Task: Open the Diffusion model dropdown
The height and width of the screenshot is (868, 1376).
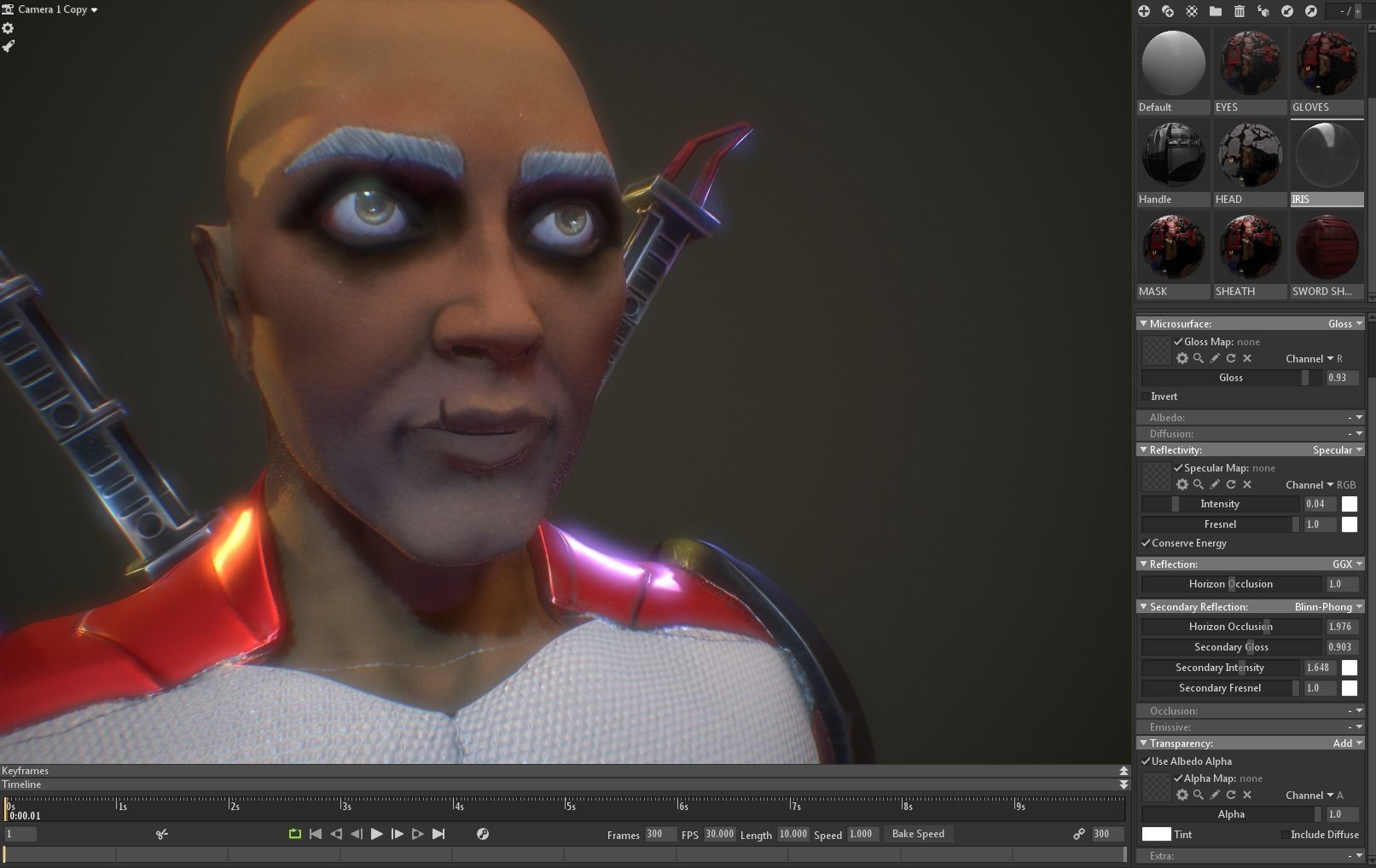Action: 1356,433
